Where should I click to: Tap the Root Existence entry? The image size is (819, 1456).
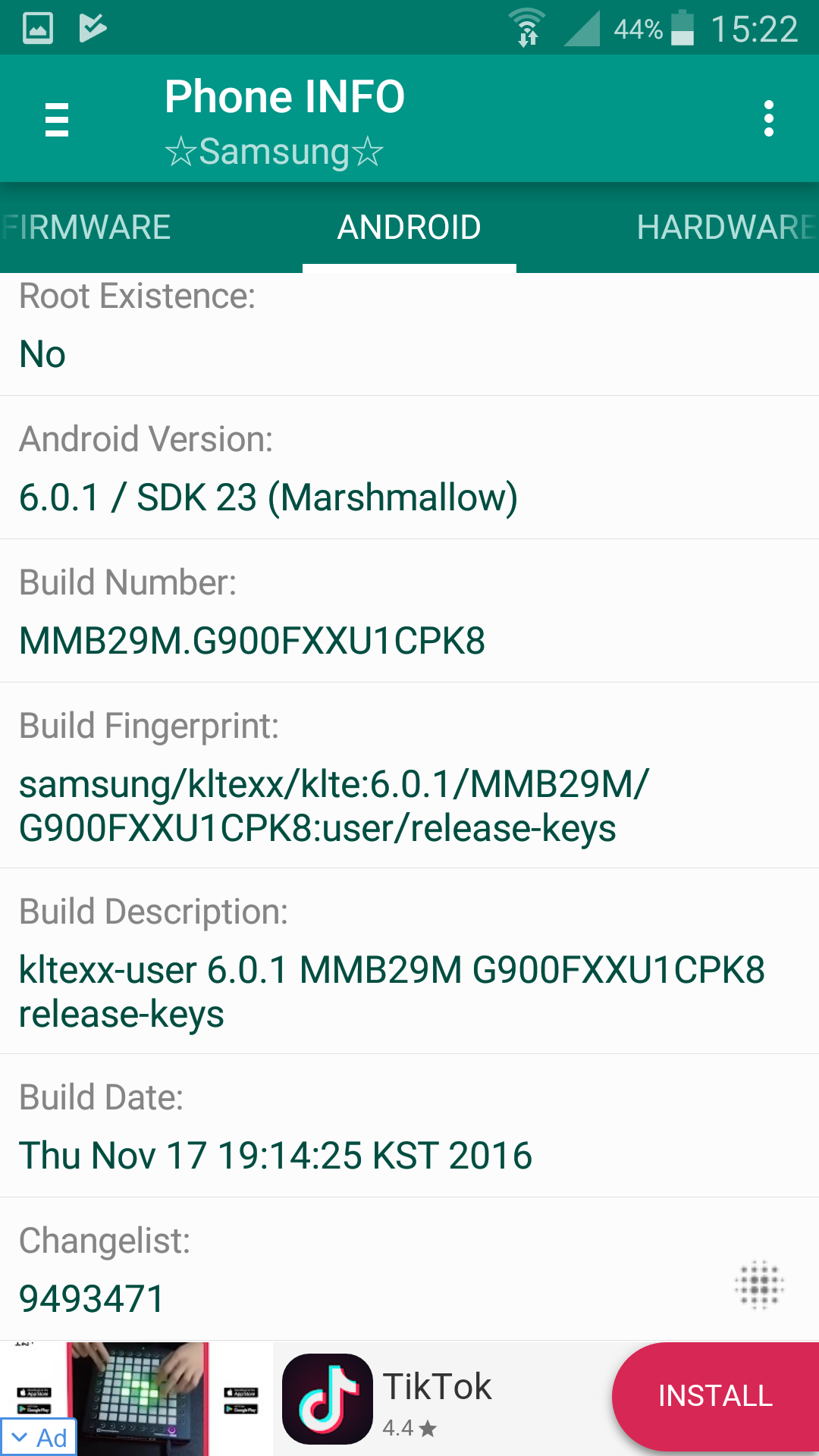tap(409, 334)
